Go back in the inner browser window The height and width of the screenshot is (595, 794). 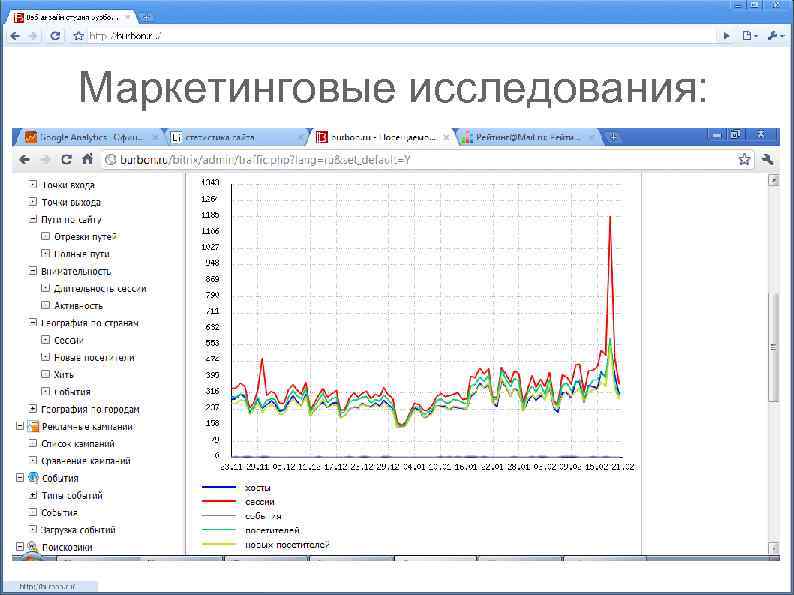24,160
